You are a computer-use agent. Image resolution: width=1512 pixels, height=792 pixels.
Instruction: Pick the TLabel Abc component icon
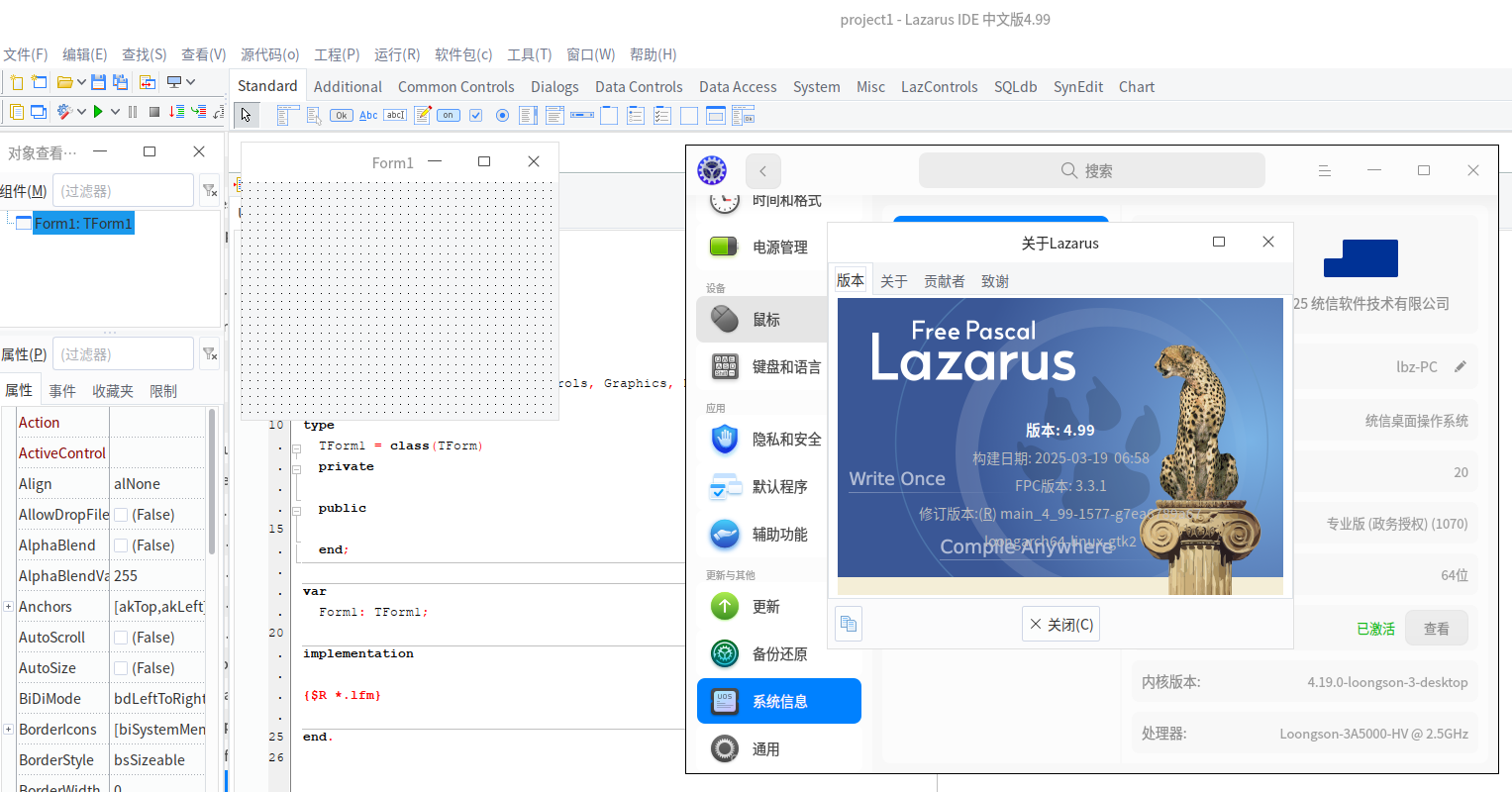tap(368, 116)
